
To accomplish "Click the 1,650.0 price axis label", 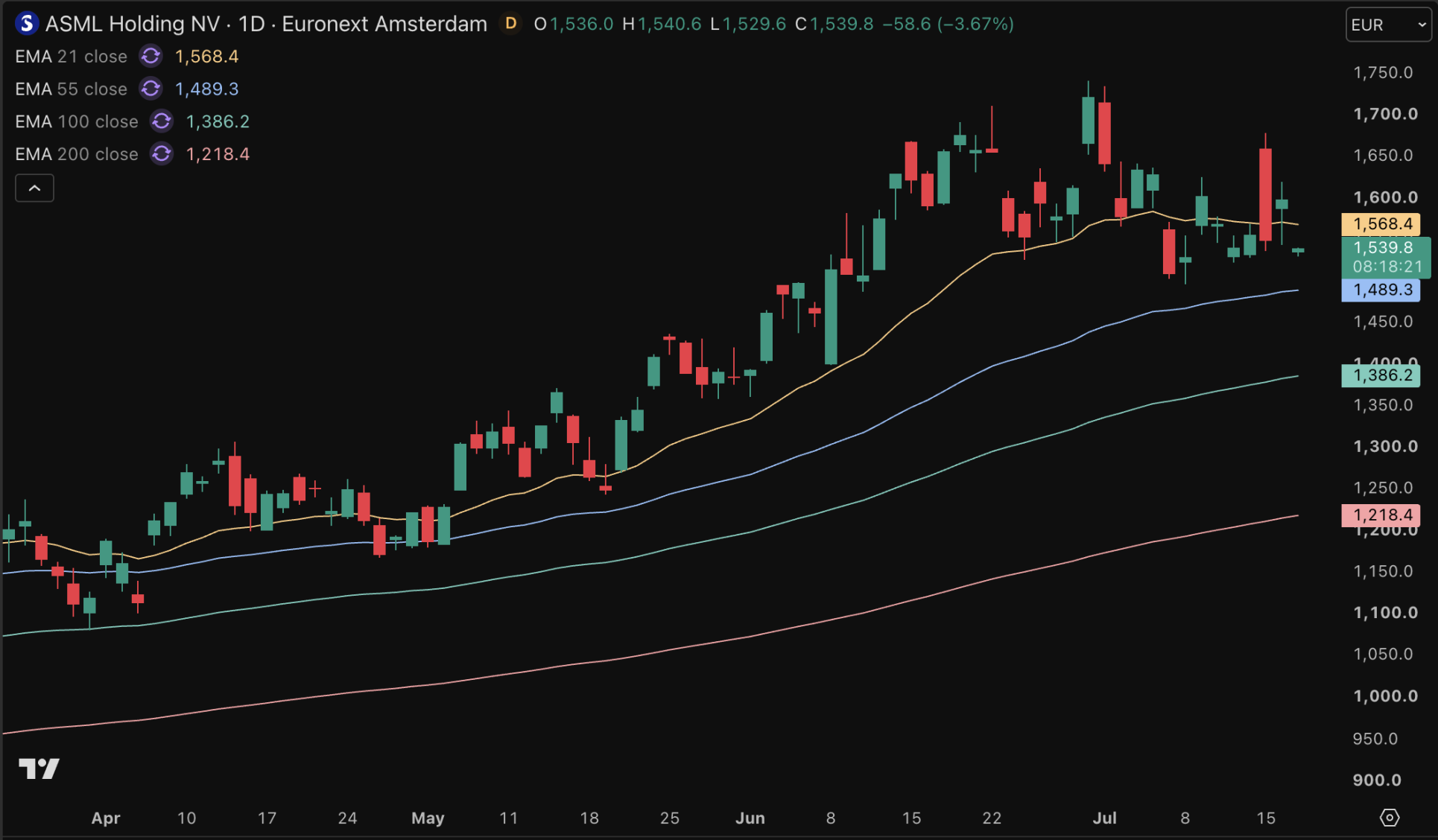I will point(1383,155).
